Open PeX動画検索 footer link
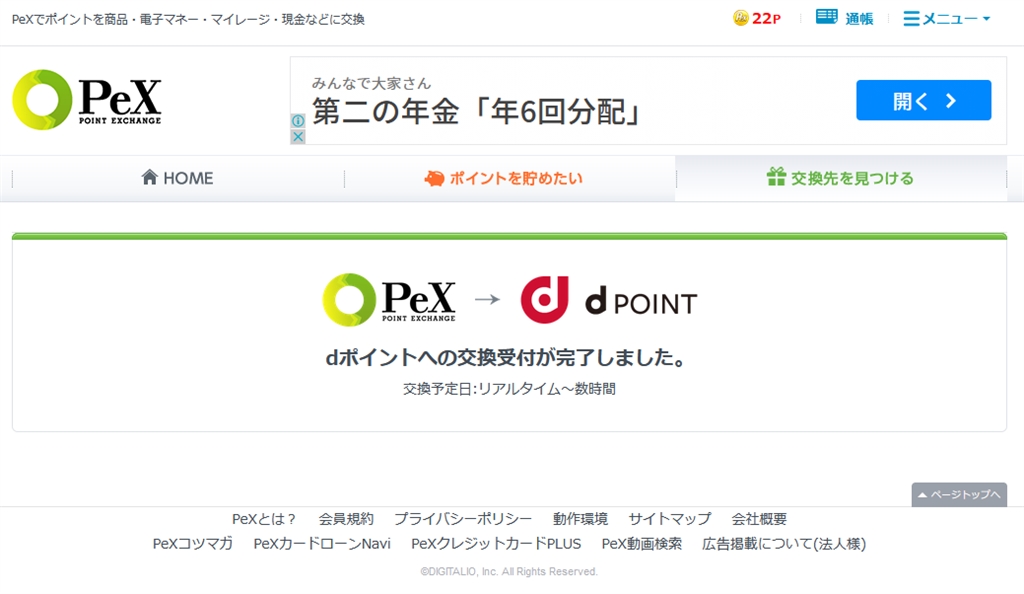The height and width of the screenshot is (594, 1024). coord(642,544)
